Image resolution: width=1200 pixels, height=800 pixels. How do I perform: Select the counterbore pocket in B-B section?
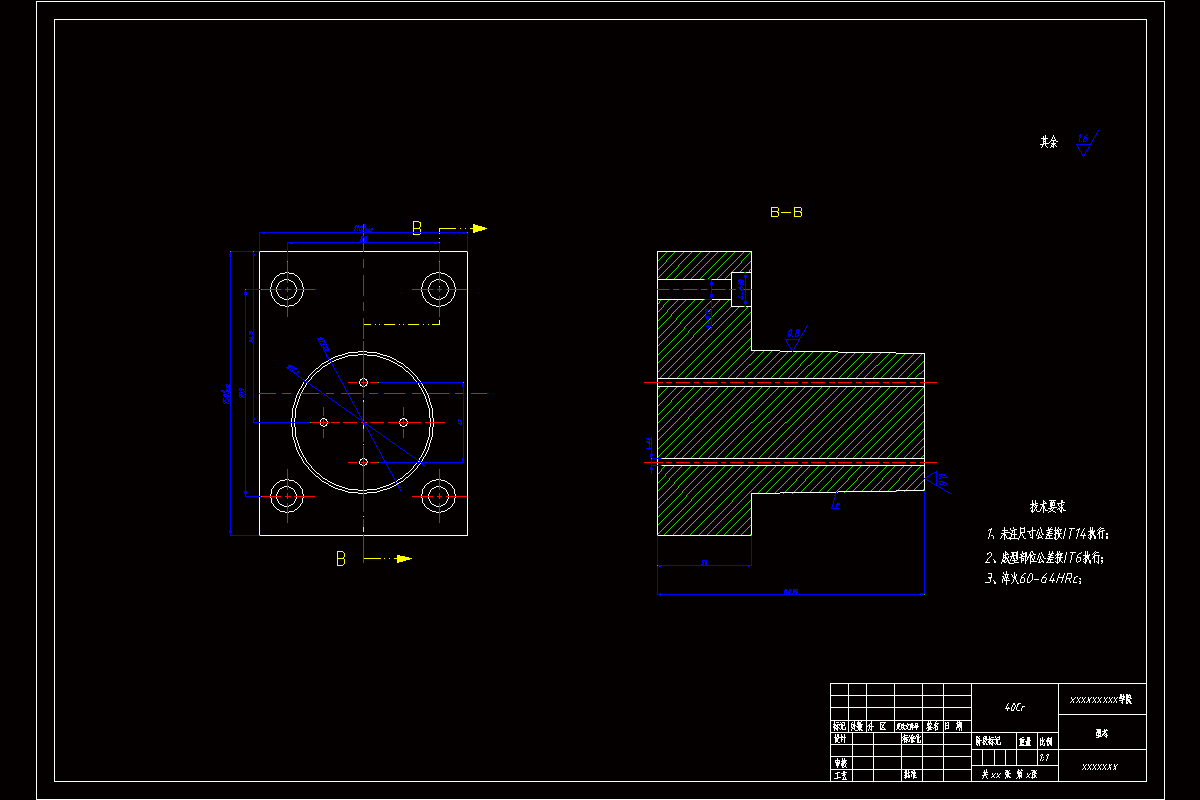tap(741, 289)
